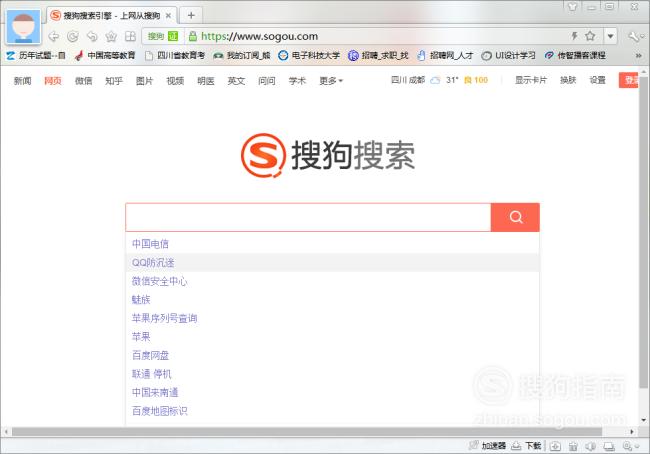
Task: Open the grid quick-access page icon
Action: [130, 36]
